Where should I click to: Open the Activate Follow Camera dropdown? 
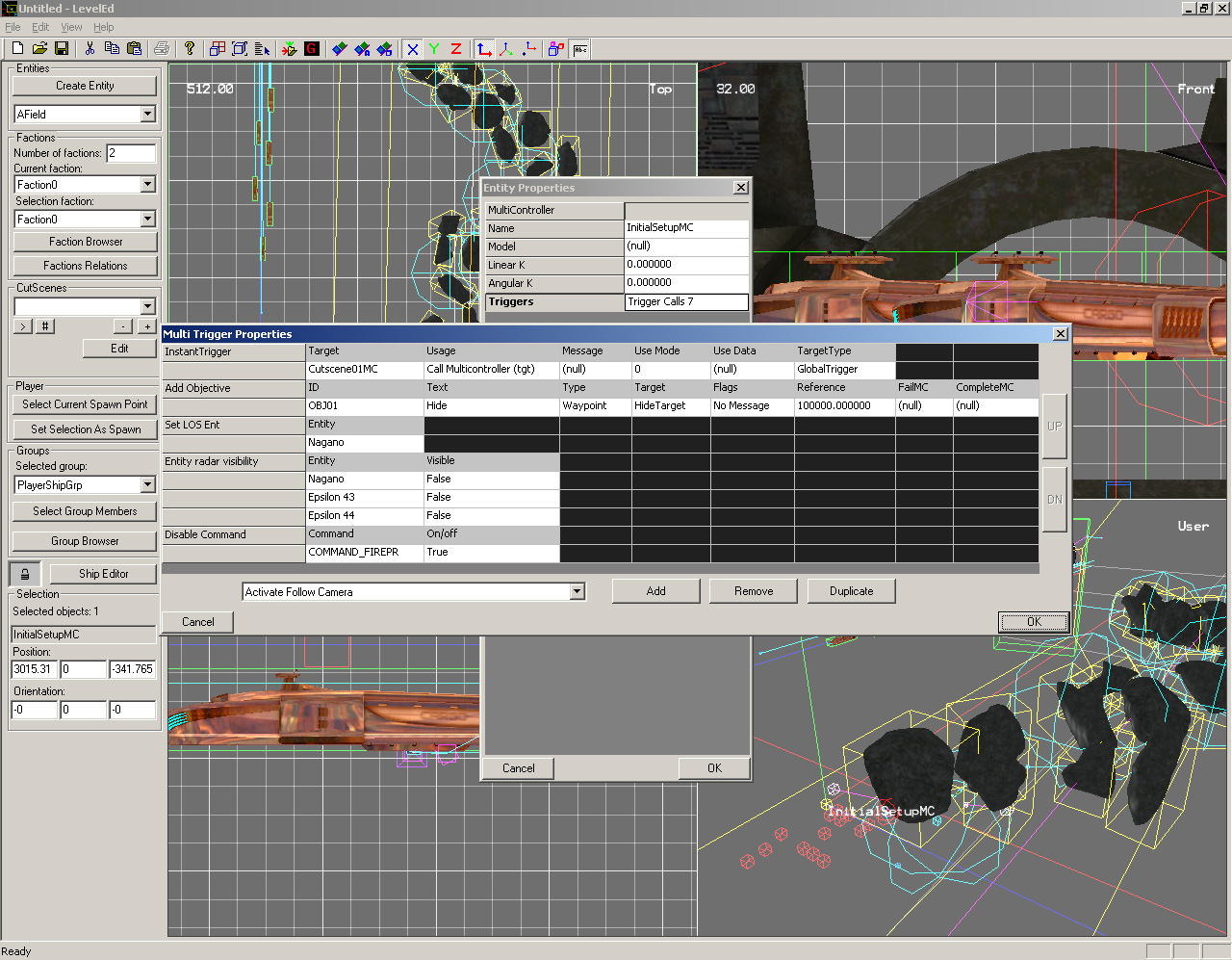[x=577, y=591]
